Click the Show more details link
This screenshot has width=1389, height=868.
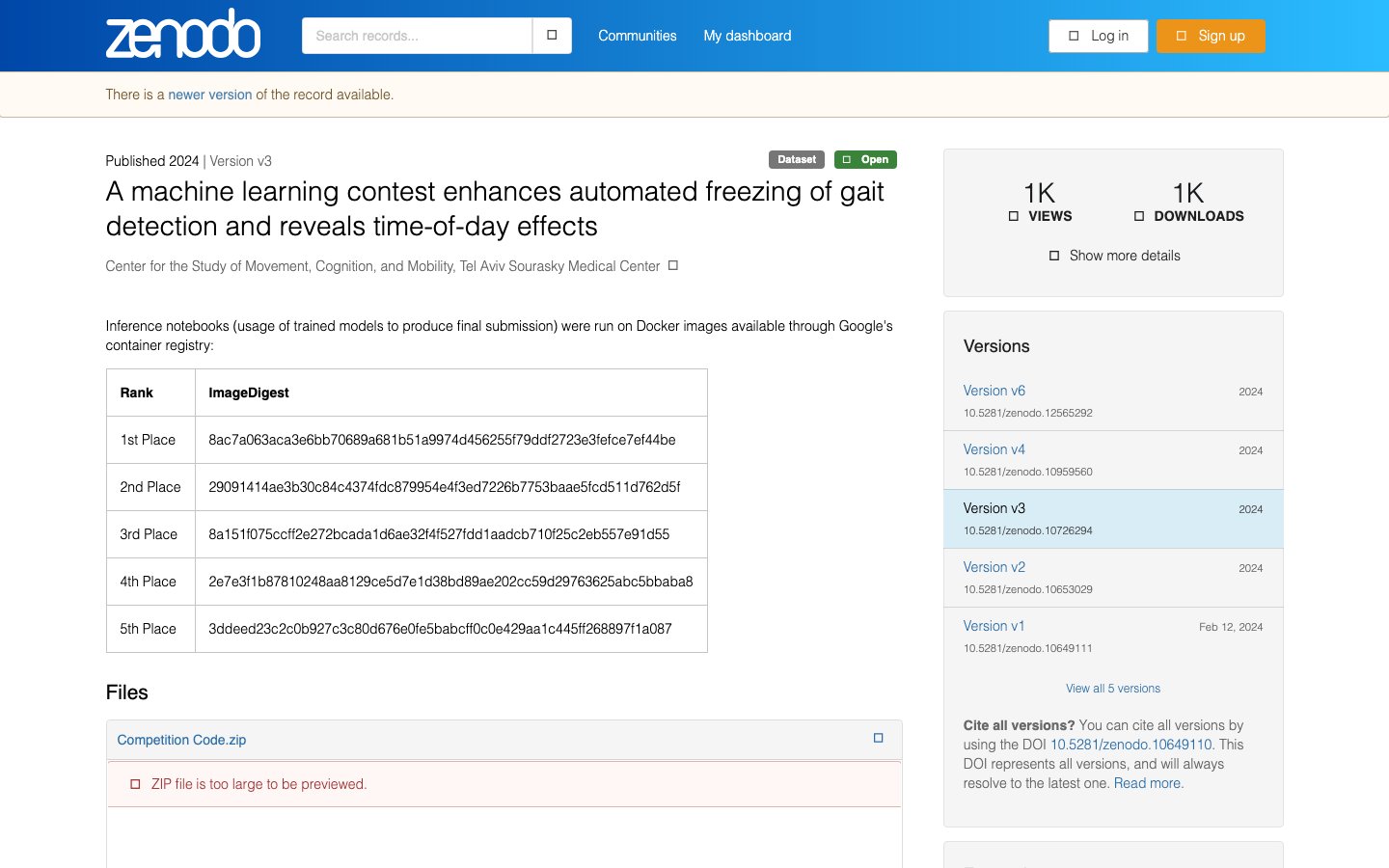click(x=1114, y=256)
